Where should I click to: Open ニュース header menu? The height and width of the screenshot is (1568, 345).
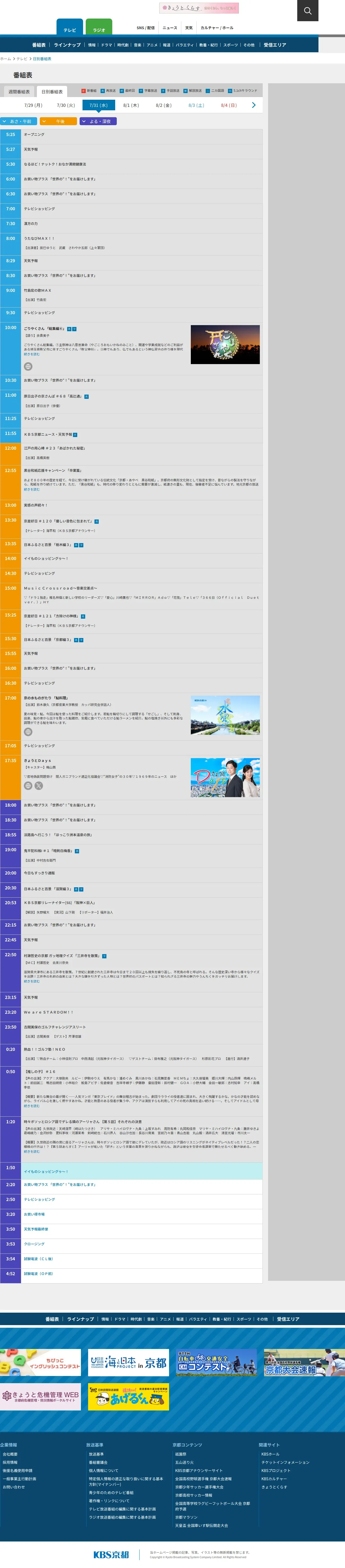point(170,28)
